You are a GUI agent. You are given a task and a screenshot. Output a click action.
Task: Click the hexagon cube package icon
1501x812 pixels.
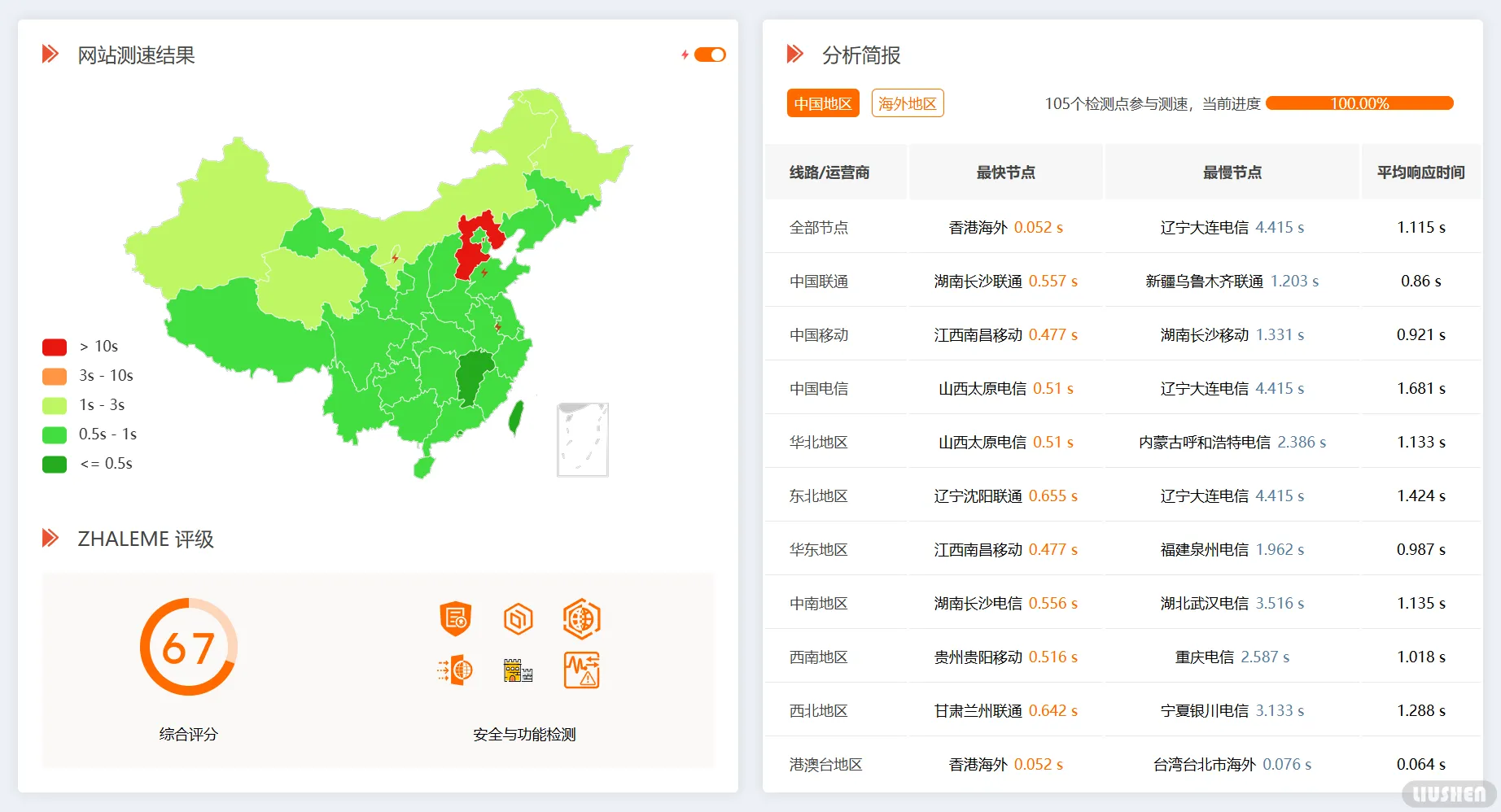point(518,619)
